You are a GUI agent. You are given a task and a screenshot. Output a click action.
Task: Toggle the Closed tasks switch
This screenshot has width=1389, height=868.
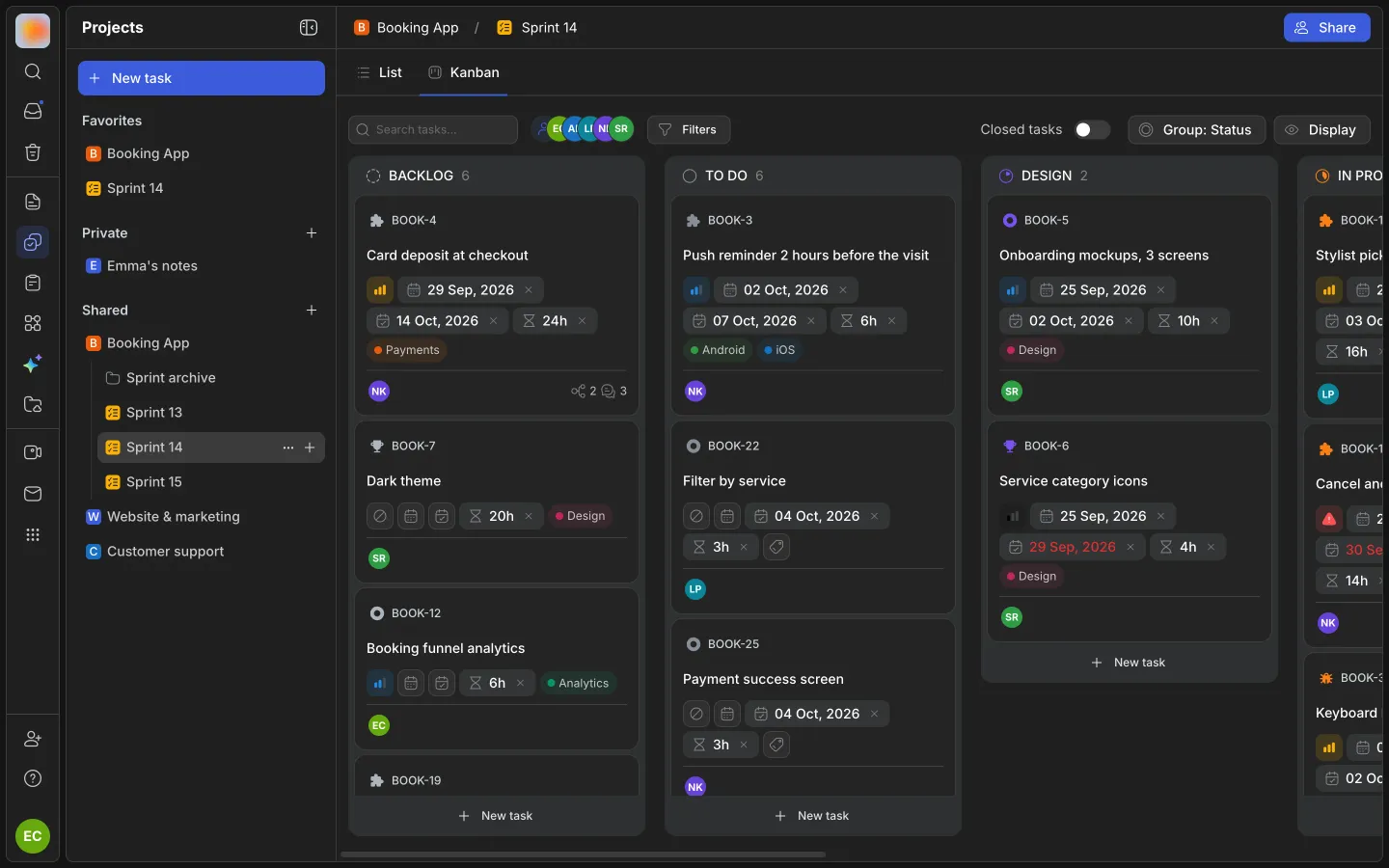click(x=1091, y=129)
